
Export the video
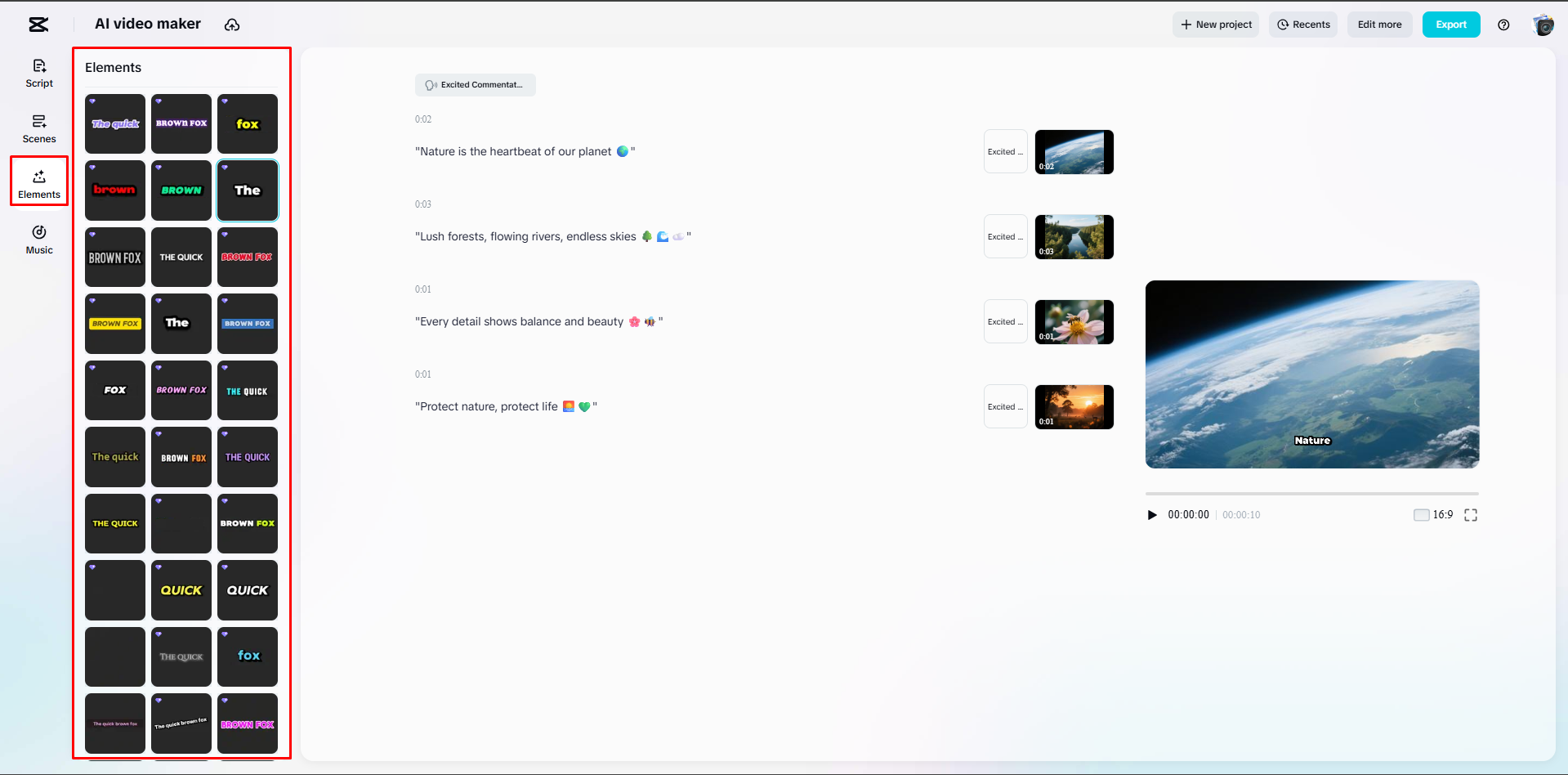[1451, 25]
